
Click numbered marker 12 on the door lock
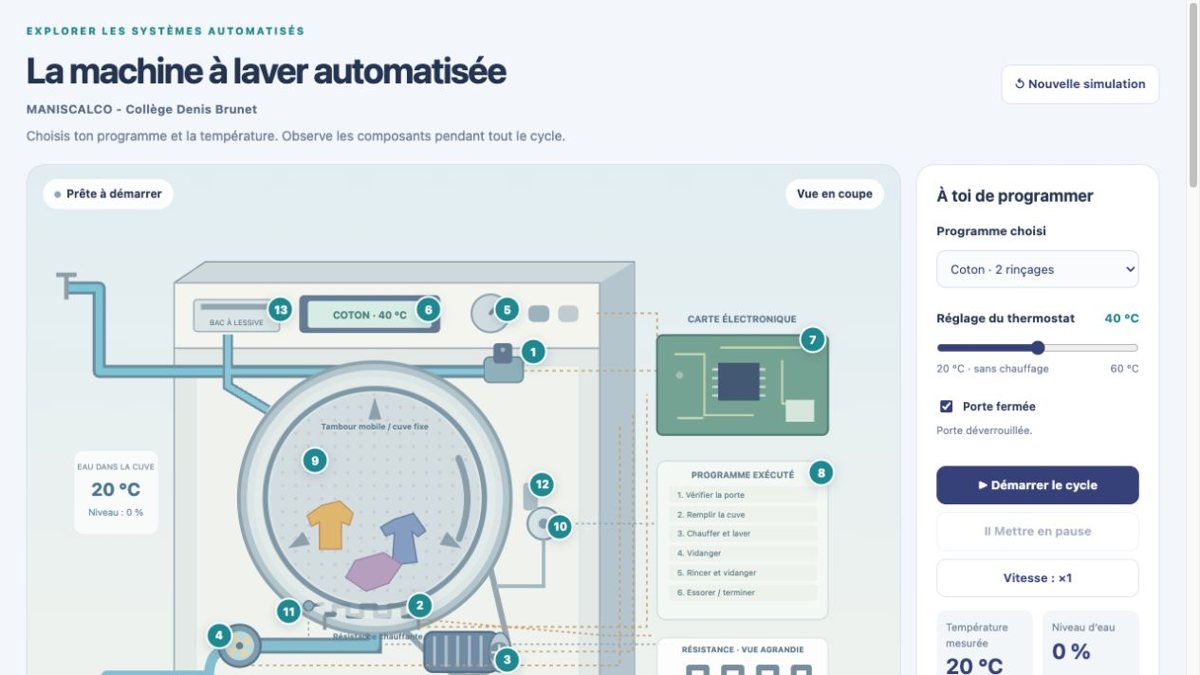click(x=542, y=484)
